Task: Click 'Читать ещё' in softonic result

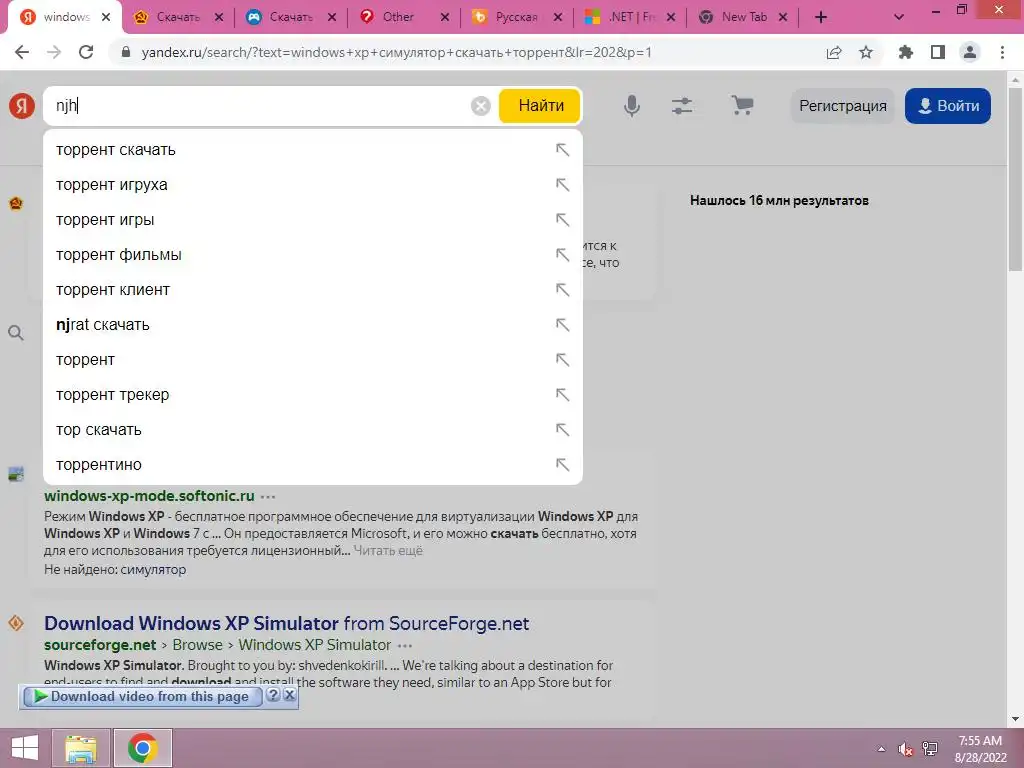Action: pos(388,551)
